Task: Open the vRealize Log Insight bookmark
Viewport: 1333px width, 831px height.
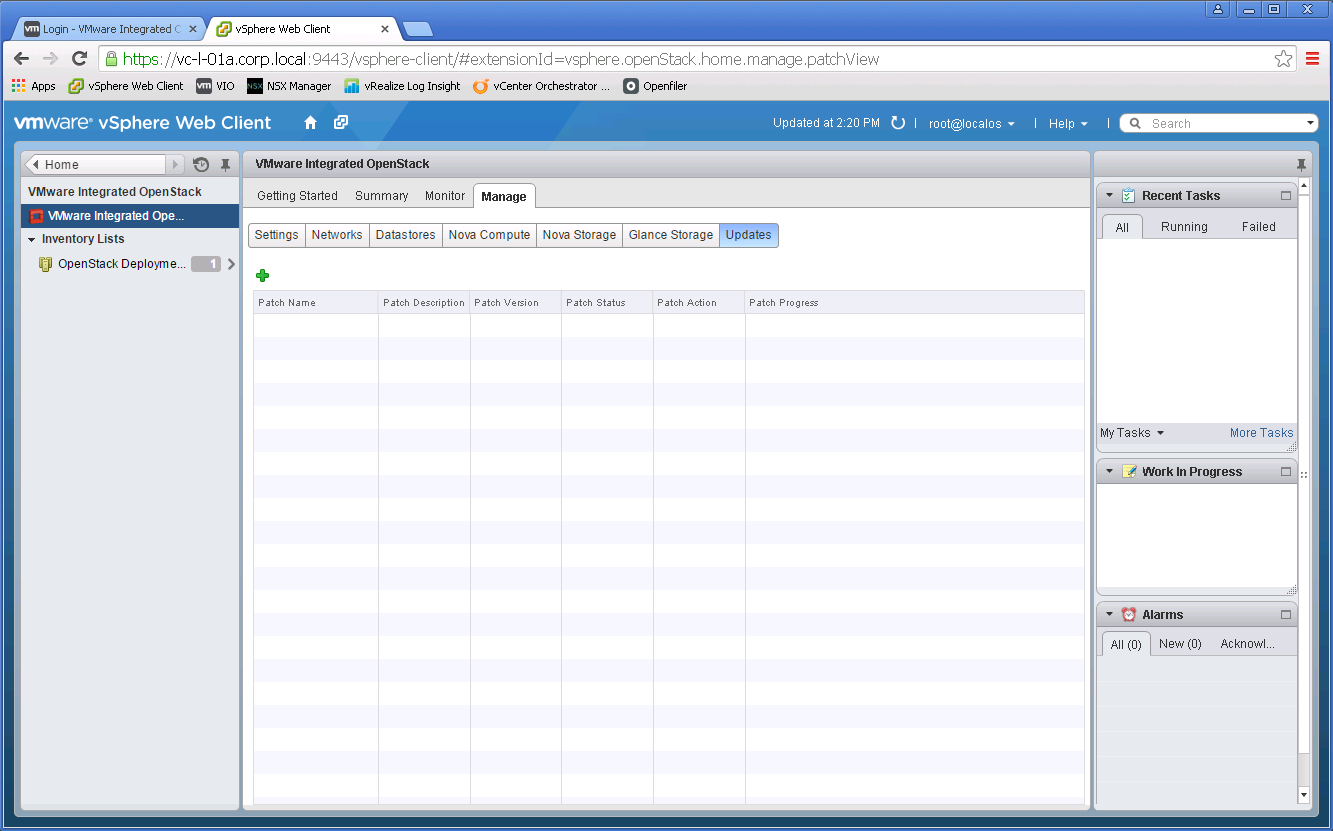Action: coord(402,86)
